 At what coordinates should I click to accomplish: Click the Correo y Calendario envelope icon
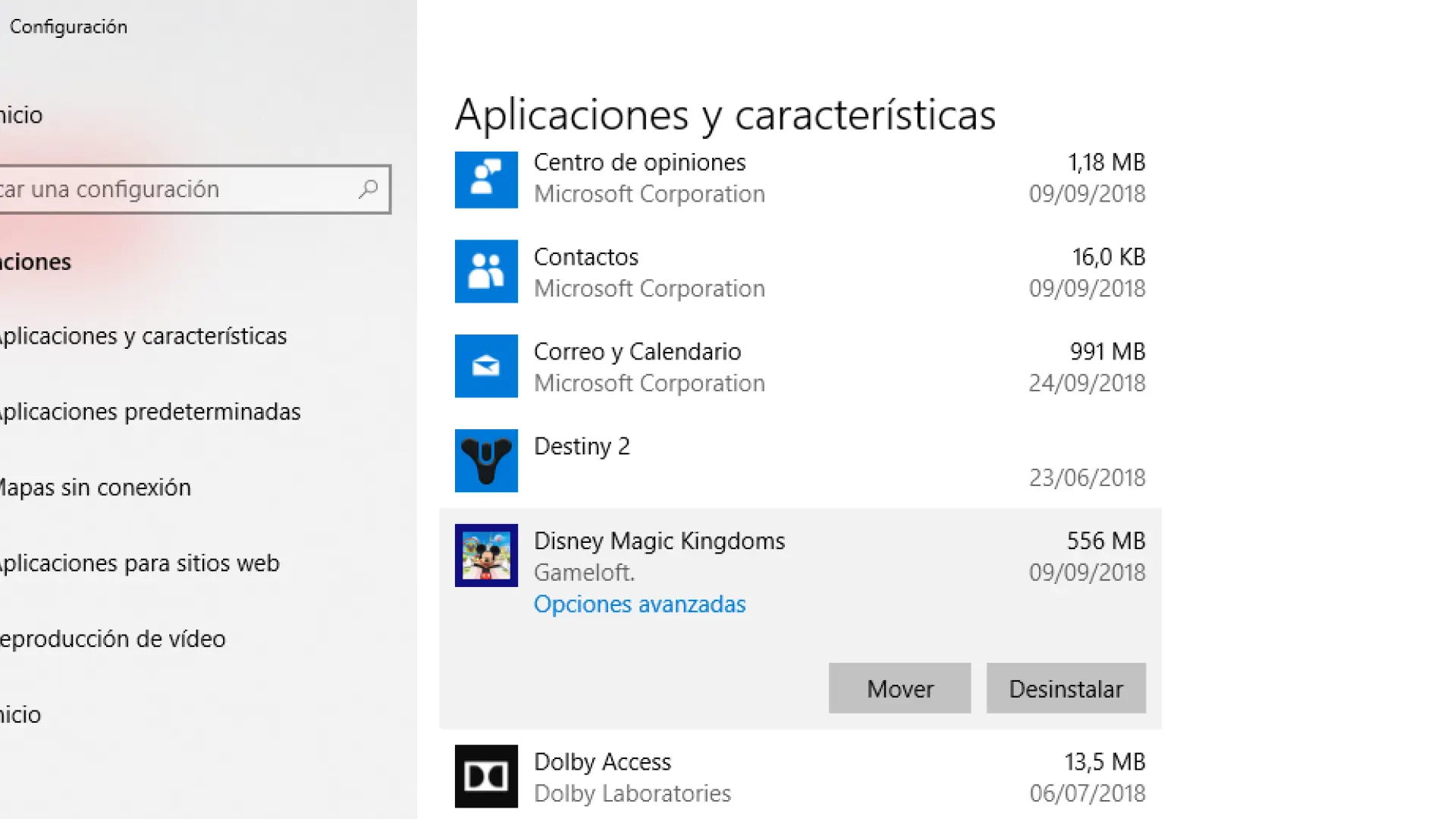[486, 366]
